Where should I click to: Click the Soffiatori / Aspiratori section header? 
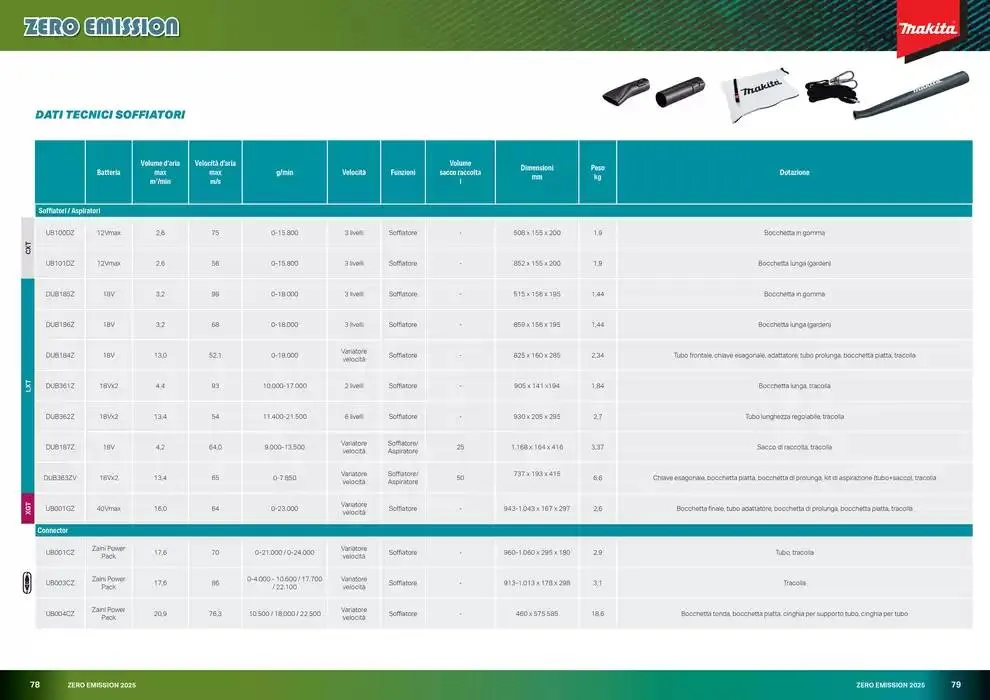[69, 211]
